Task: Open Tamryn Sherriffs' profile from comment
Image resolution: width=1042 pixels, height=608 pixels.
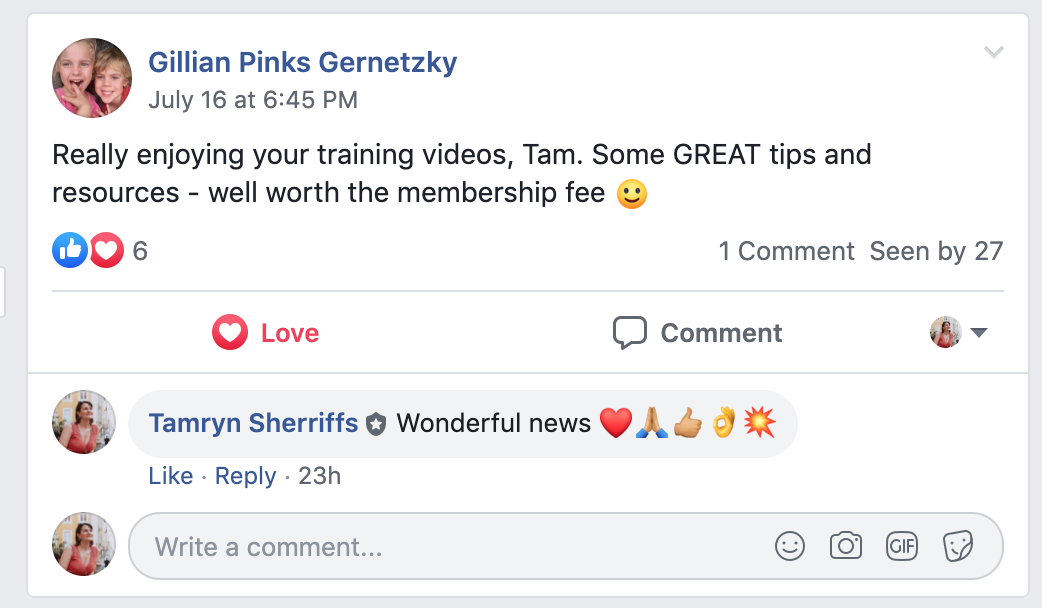Action: tap(253, 423)
